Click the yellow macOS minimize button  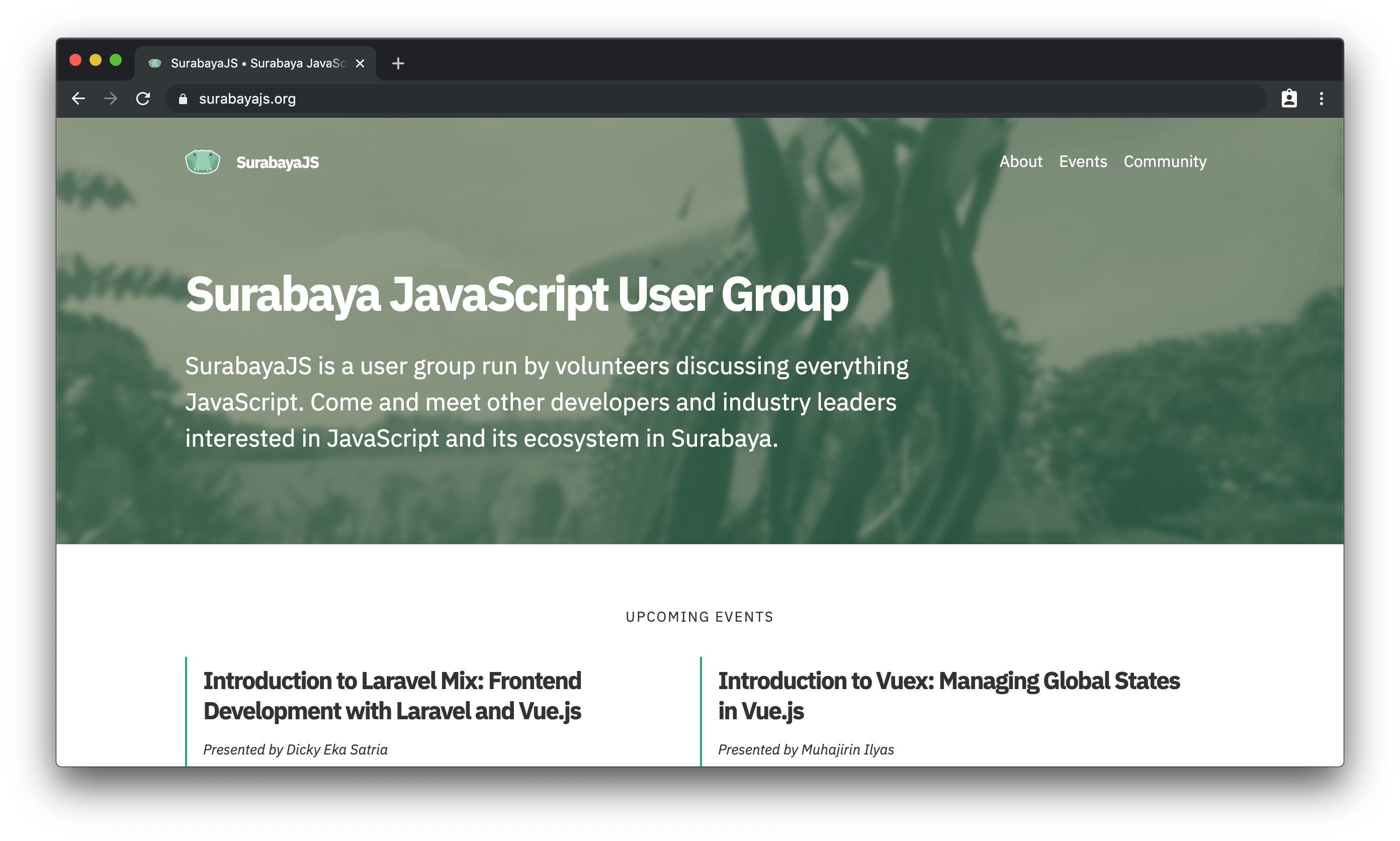coord(95,60)
